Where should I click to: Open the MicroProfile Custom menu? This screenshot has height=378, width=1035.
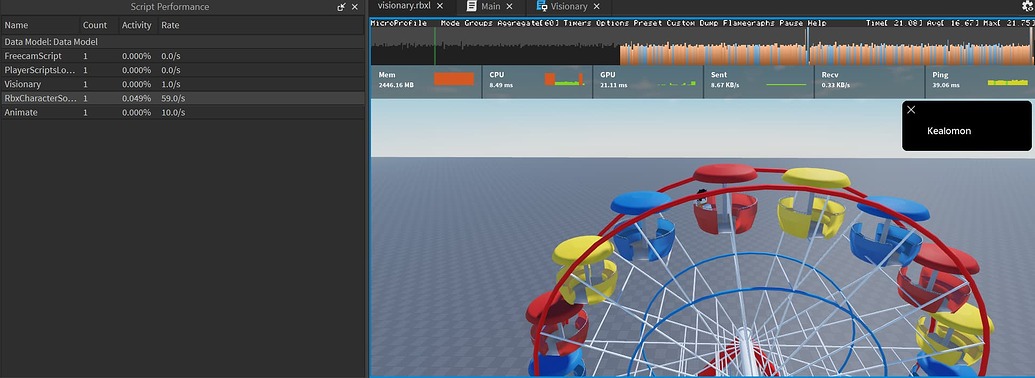pos(680,22)
